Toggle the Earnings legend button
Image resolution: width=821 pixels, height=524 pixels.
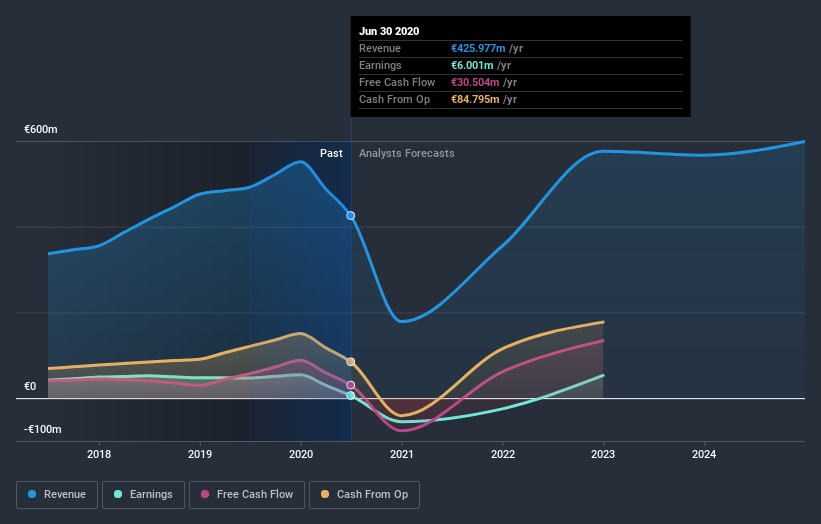[x=143, y=495]
